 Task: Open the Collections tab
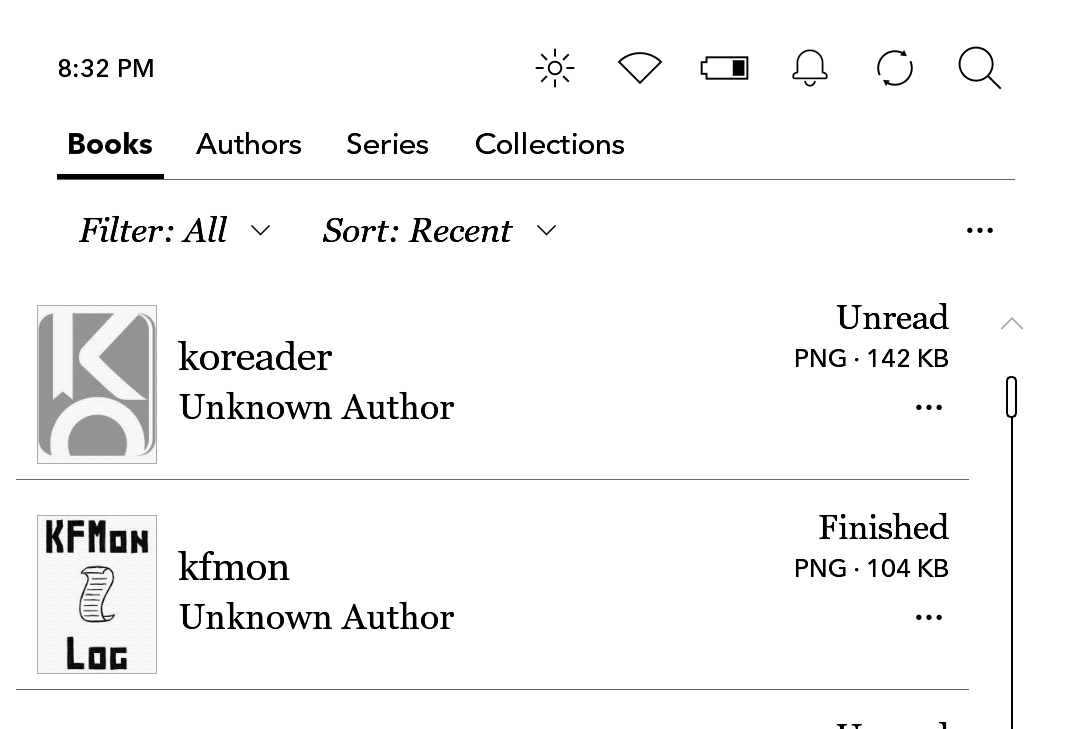(x=550, y=145)
